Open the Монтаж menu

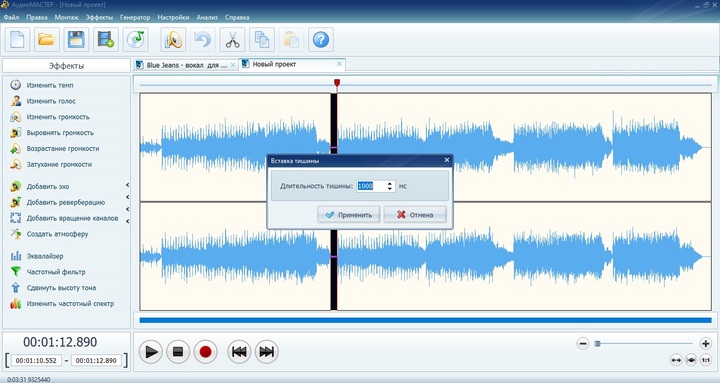point(67,17)
